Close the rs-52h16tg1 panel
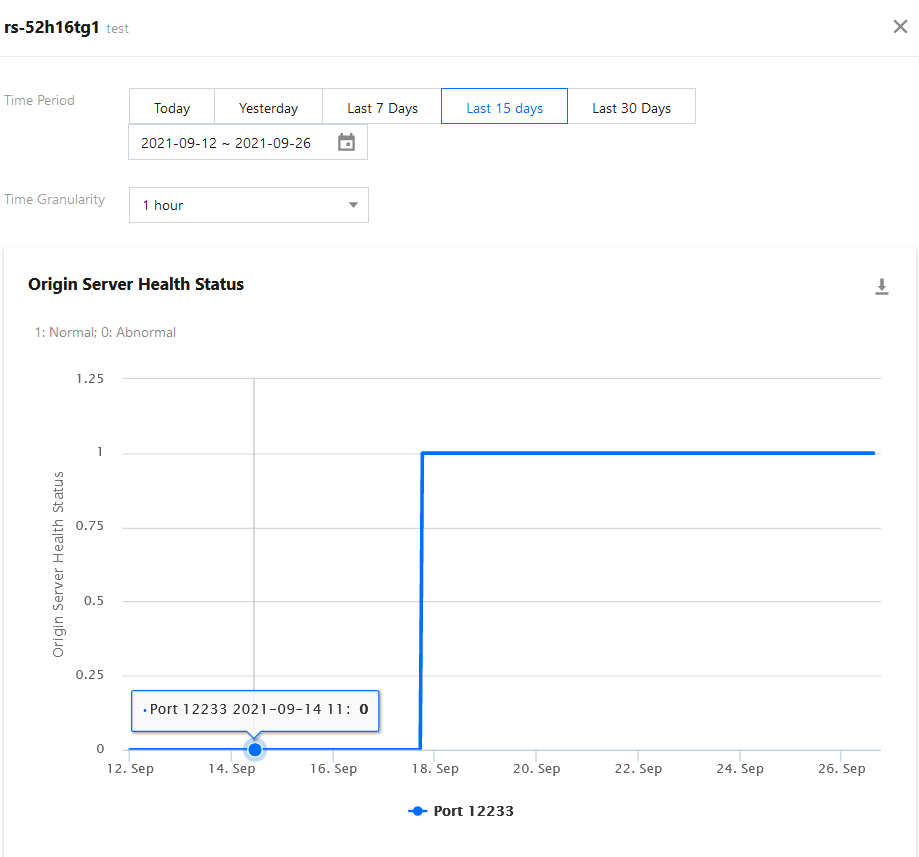919x857 pixels. [x=900, y=27]
